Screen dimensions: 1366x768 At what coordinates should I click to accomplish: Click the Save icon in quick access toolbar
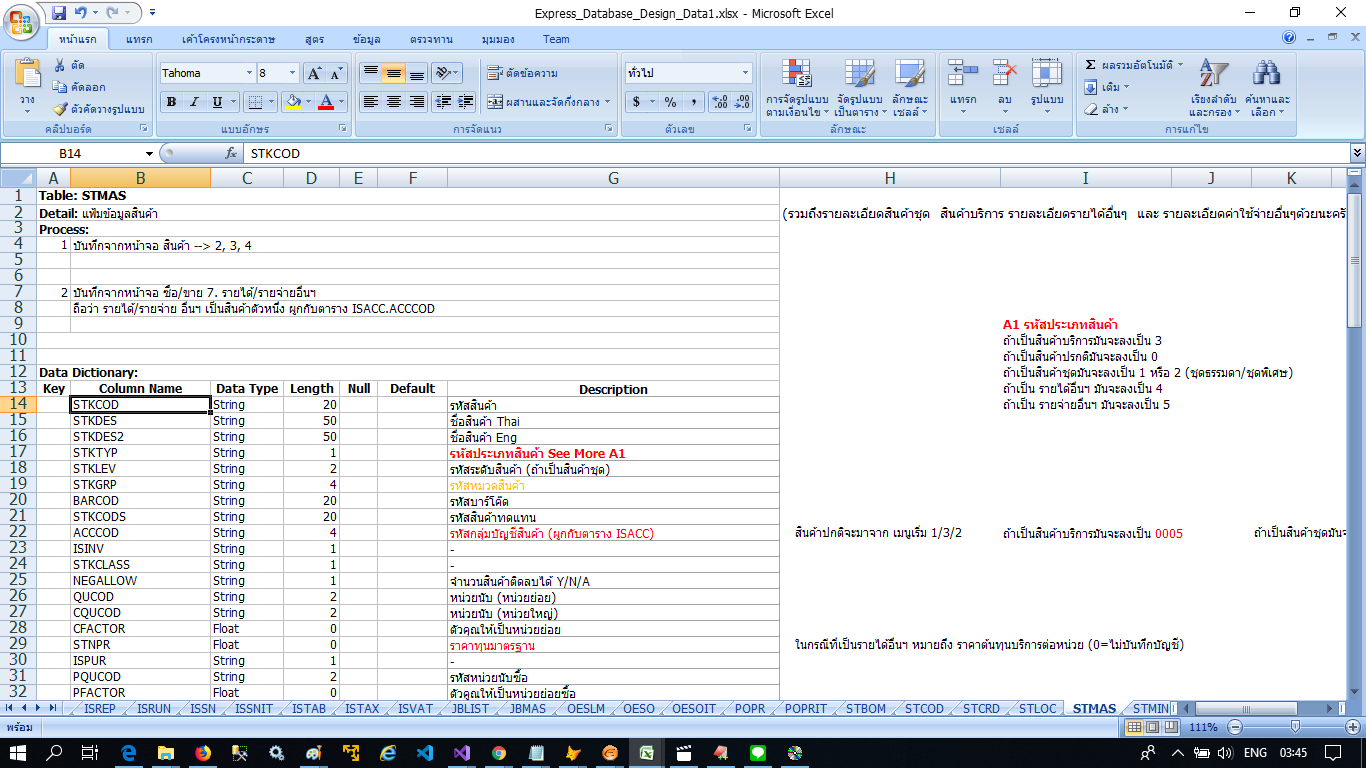point(59,13)
